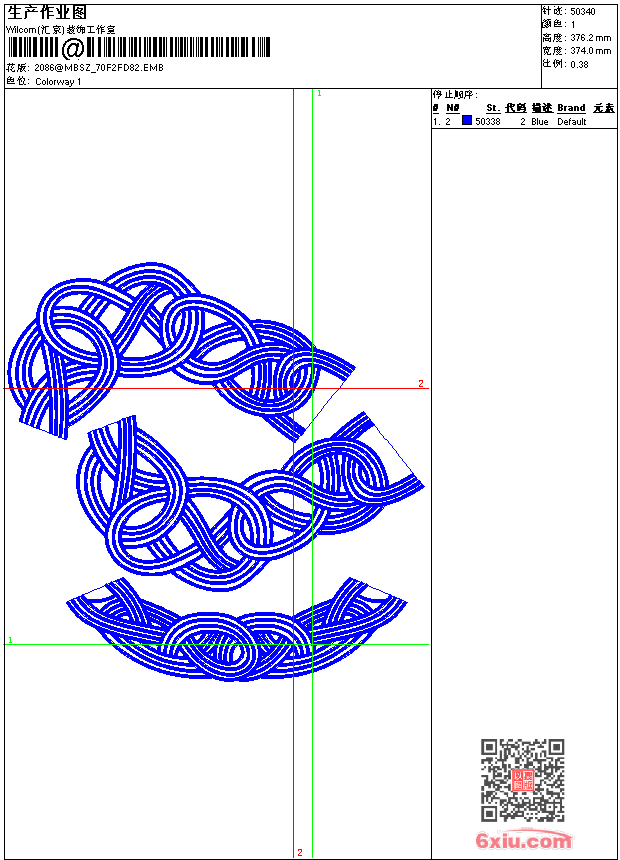
Task: Click the 2086@MBSZ_70F2FD82.EMB file name
Action: coord(99,67)
